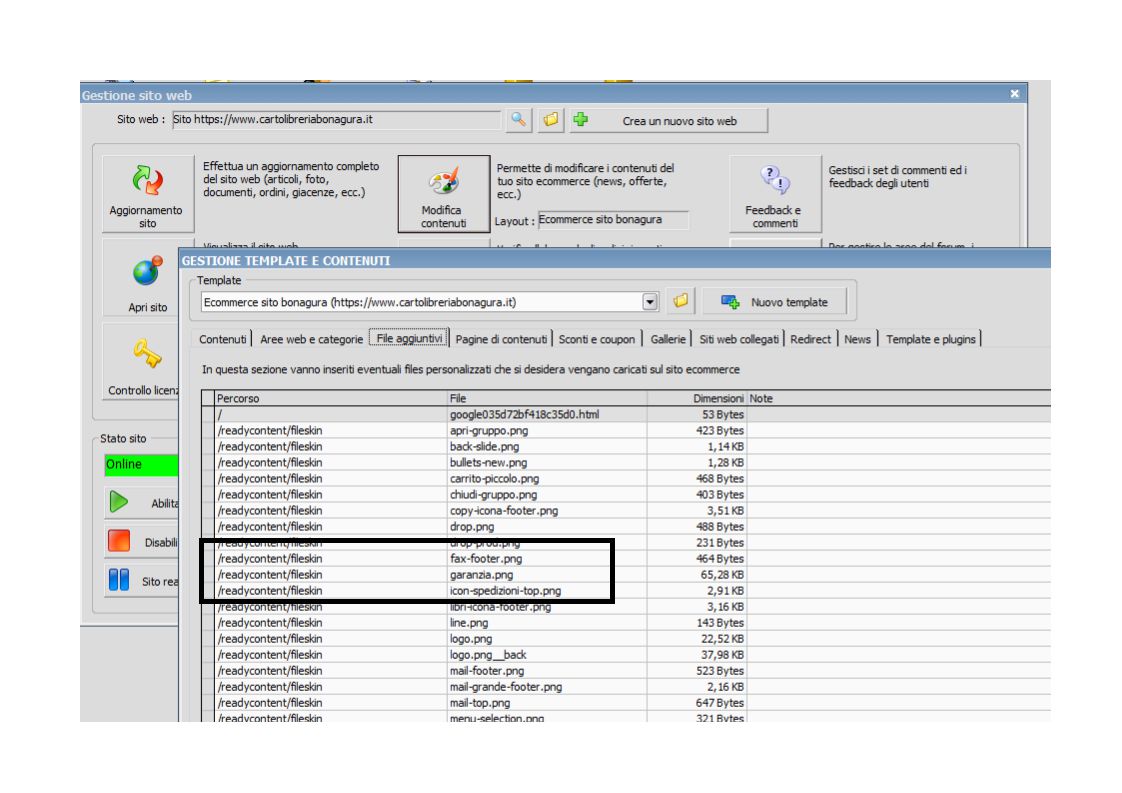Sort by the Dimensioni column header
The height and width of the screenshot is (793, 1122).
point(697,399)
